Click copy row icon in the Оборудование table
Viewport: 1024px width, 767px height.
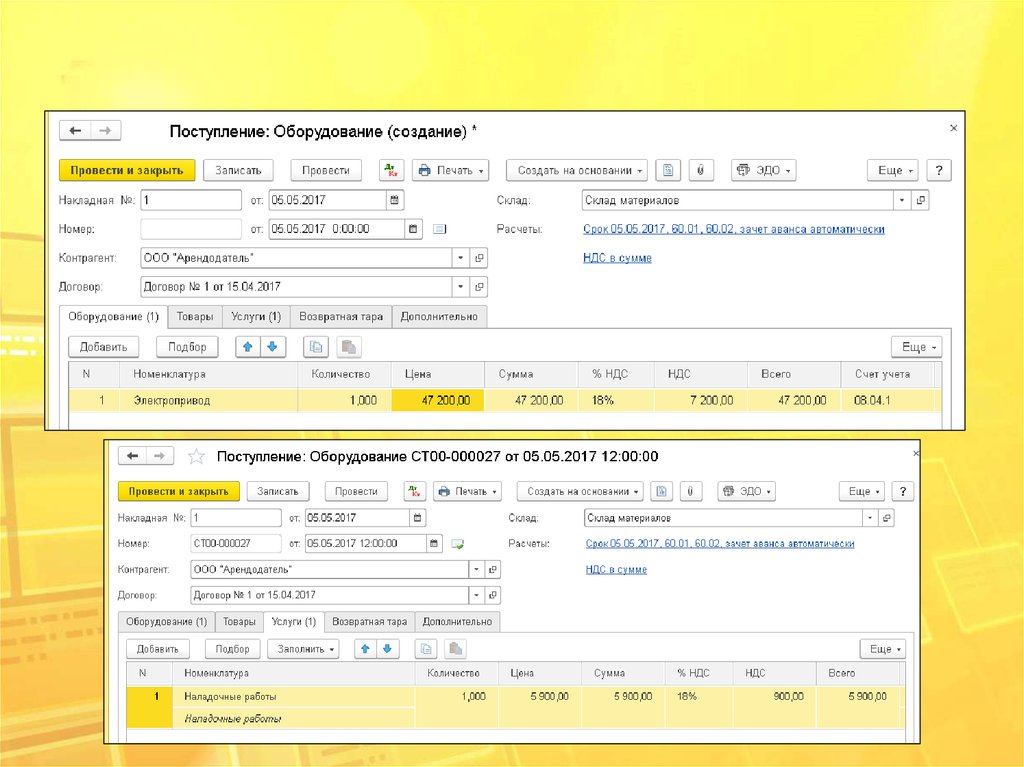[x=316, y=347]
